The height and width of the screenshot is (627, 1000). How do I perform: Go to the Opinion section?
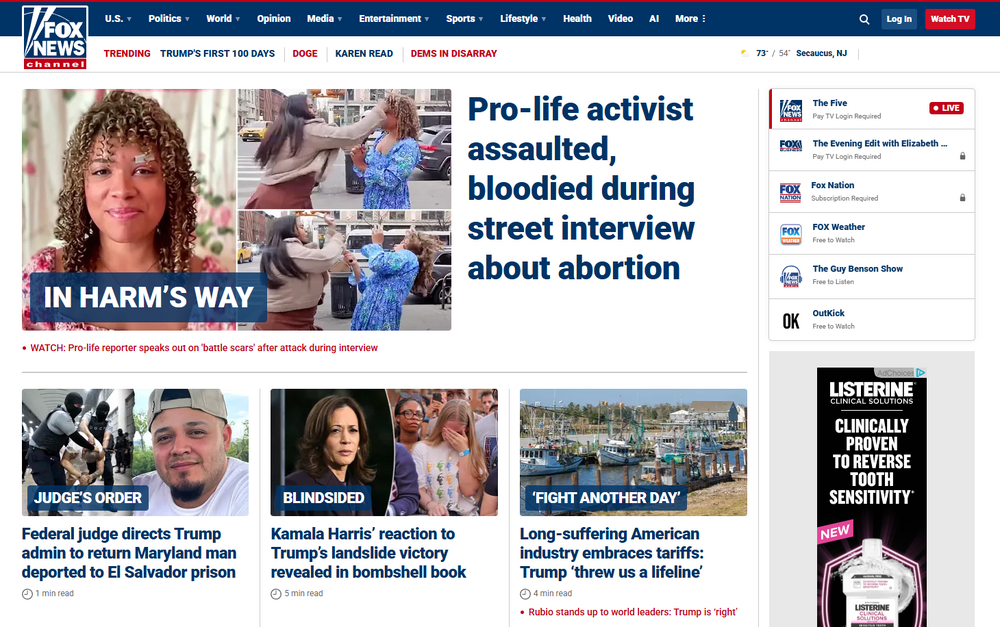(274, 18)
